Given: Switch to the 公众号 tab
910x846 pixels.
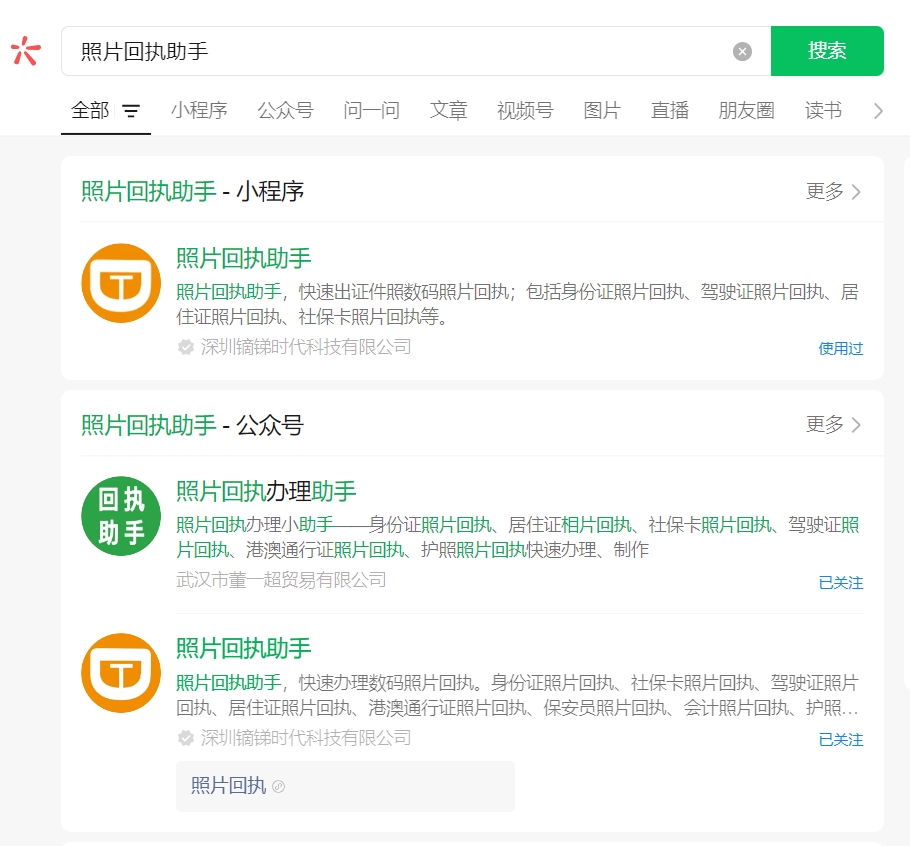Looking at the screenshot, I should [285, 110].
